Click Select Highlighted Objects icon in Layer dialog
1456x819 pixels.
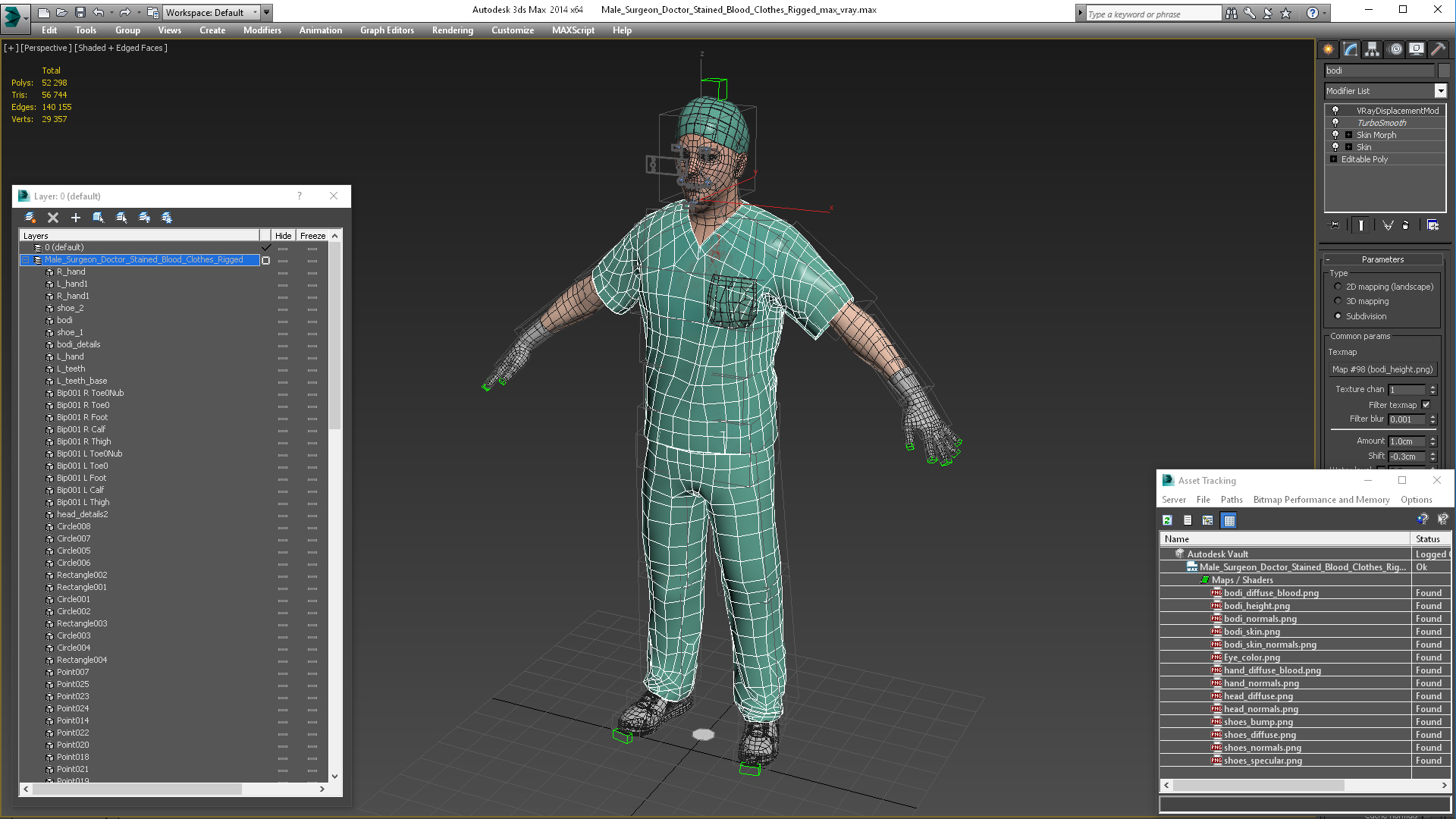click(99, 218)
